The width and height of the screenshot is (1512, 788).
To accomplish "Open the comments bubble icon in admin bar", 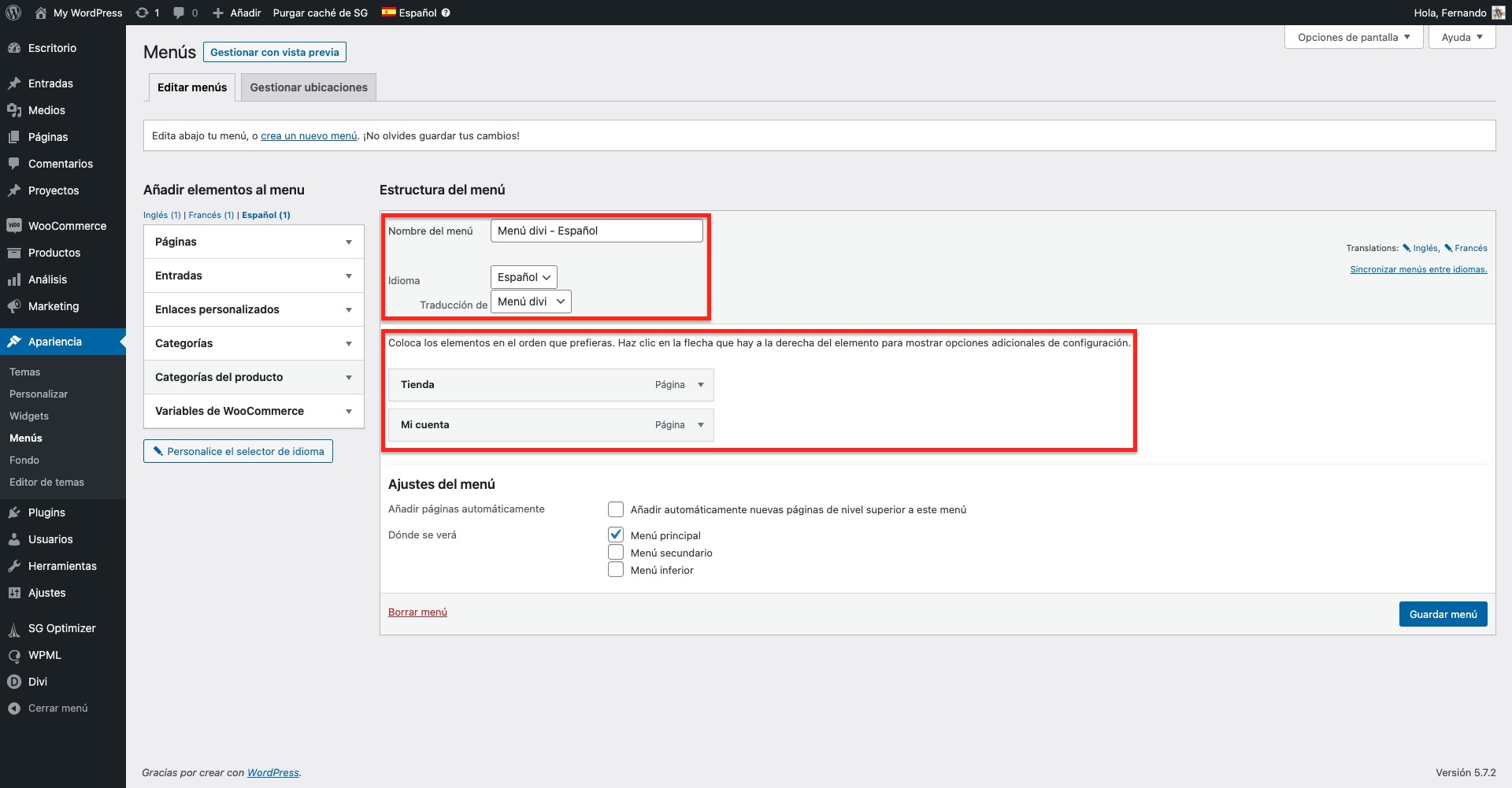I will coord(180,13).
